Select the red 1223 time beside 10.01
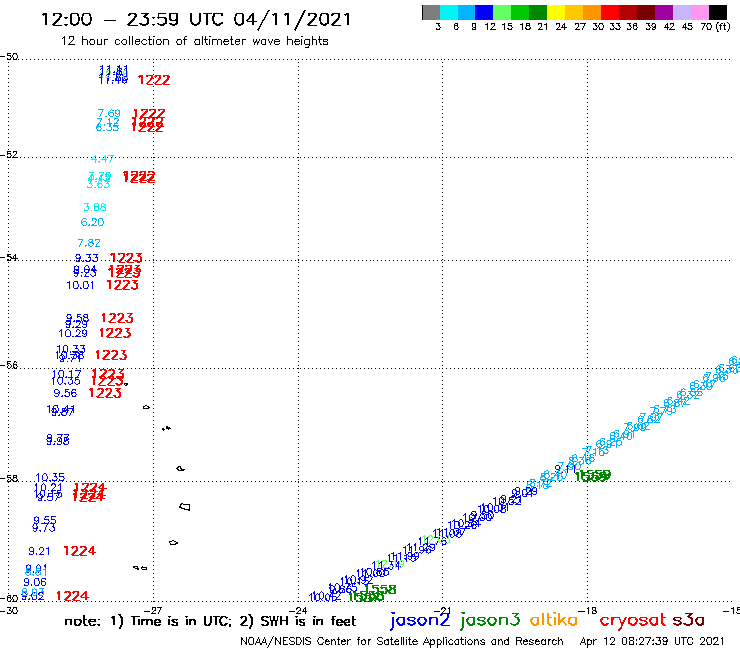This screenshot has width=740, height=650. [122, 285]
